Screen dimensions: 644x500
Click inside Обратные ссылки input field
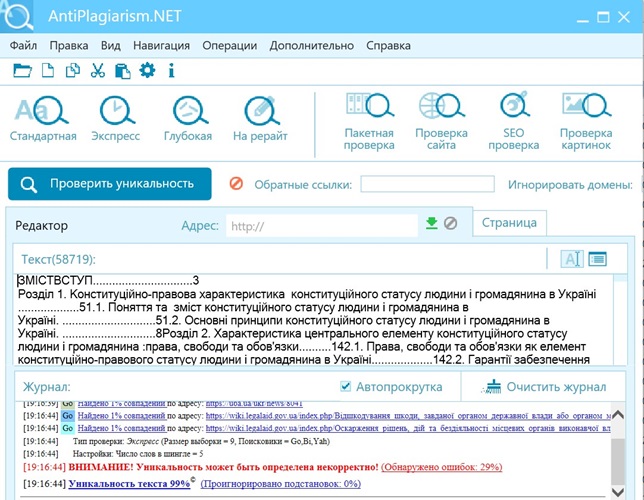coord(428,184)
